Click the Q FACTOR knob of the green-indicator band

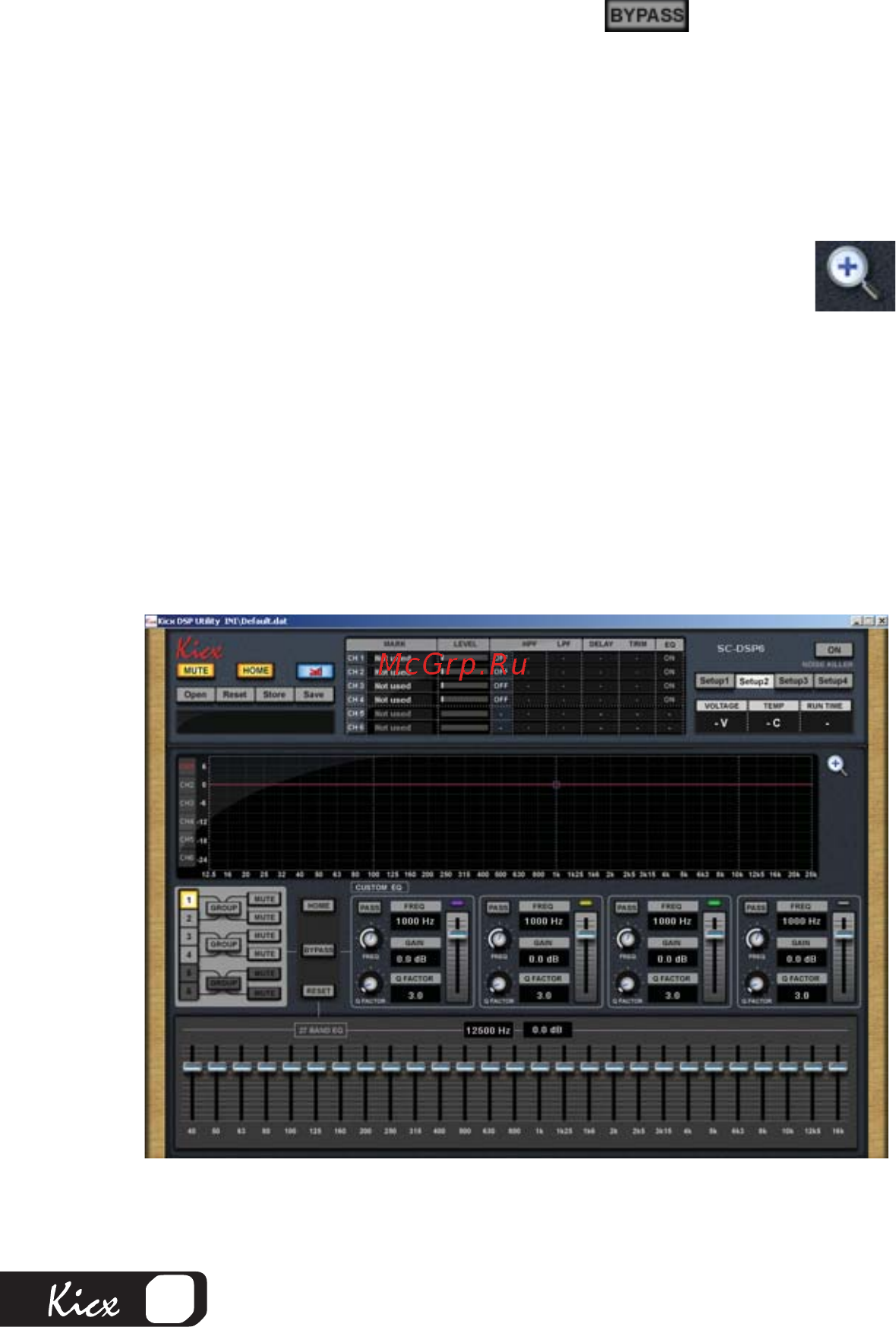[627, 984]
